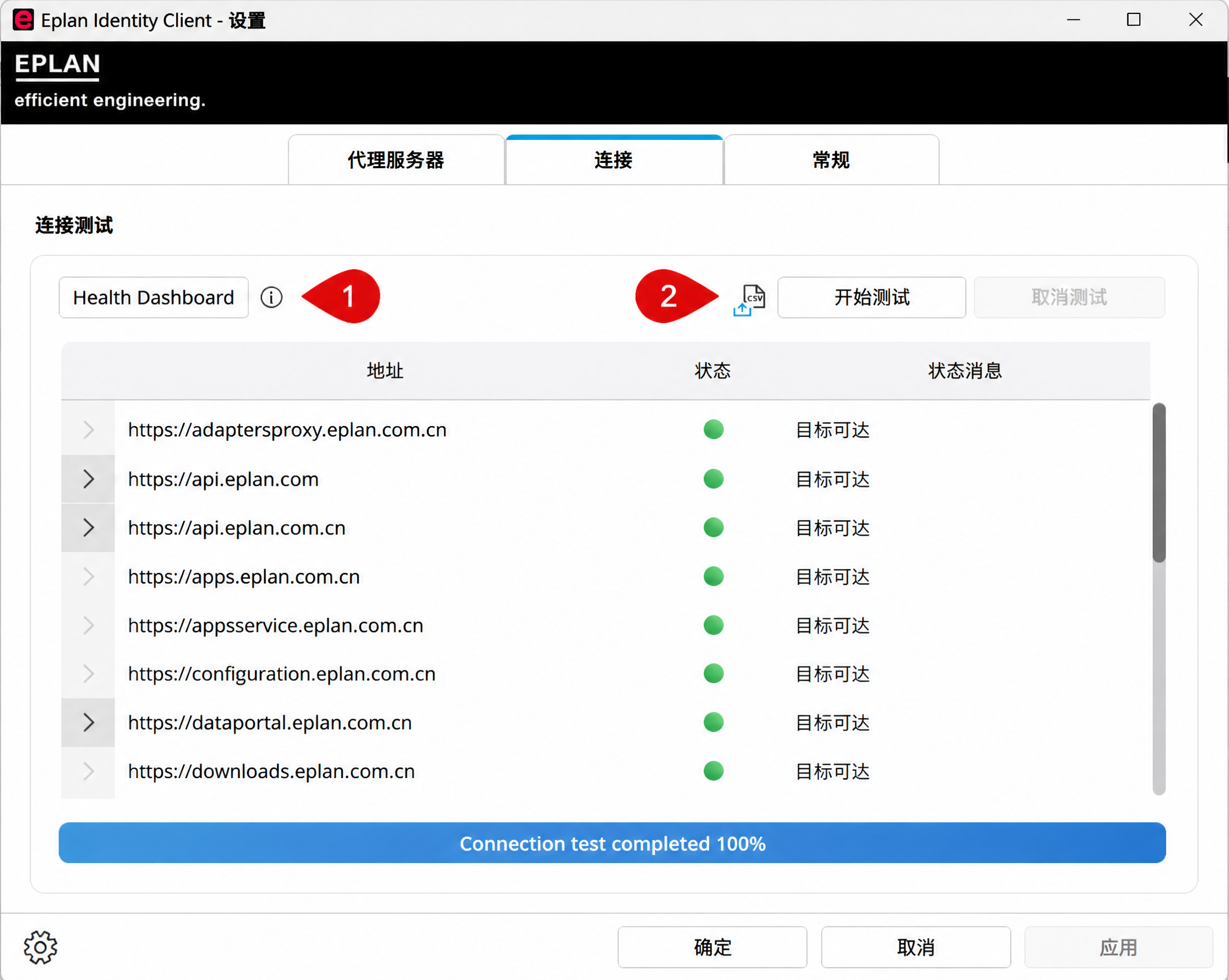The height and width of the screenshot is (980, 1229).
Task: Open the Health Dashboard button
Action: (154, 297)
